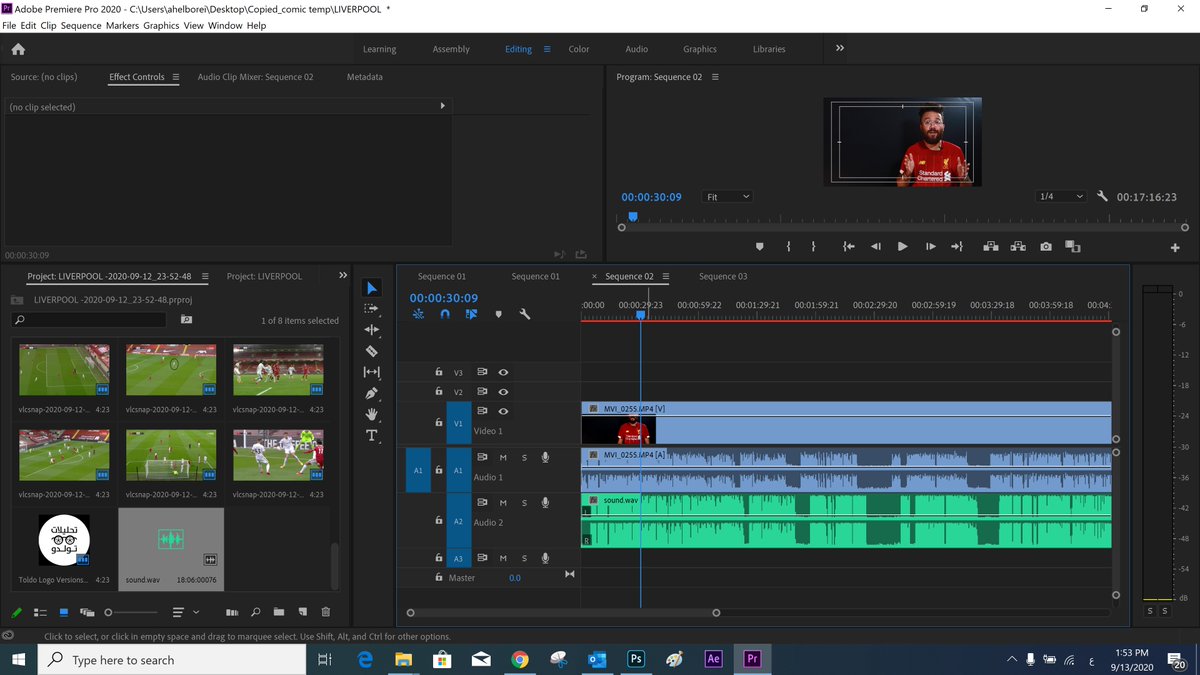The width and height of the screenshot is (1200, 675).
Task: Click timeline timecode 00:00:30:09
Action: (443, 298)
